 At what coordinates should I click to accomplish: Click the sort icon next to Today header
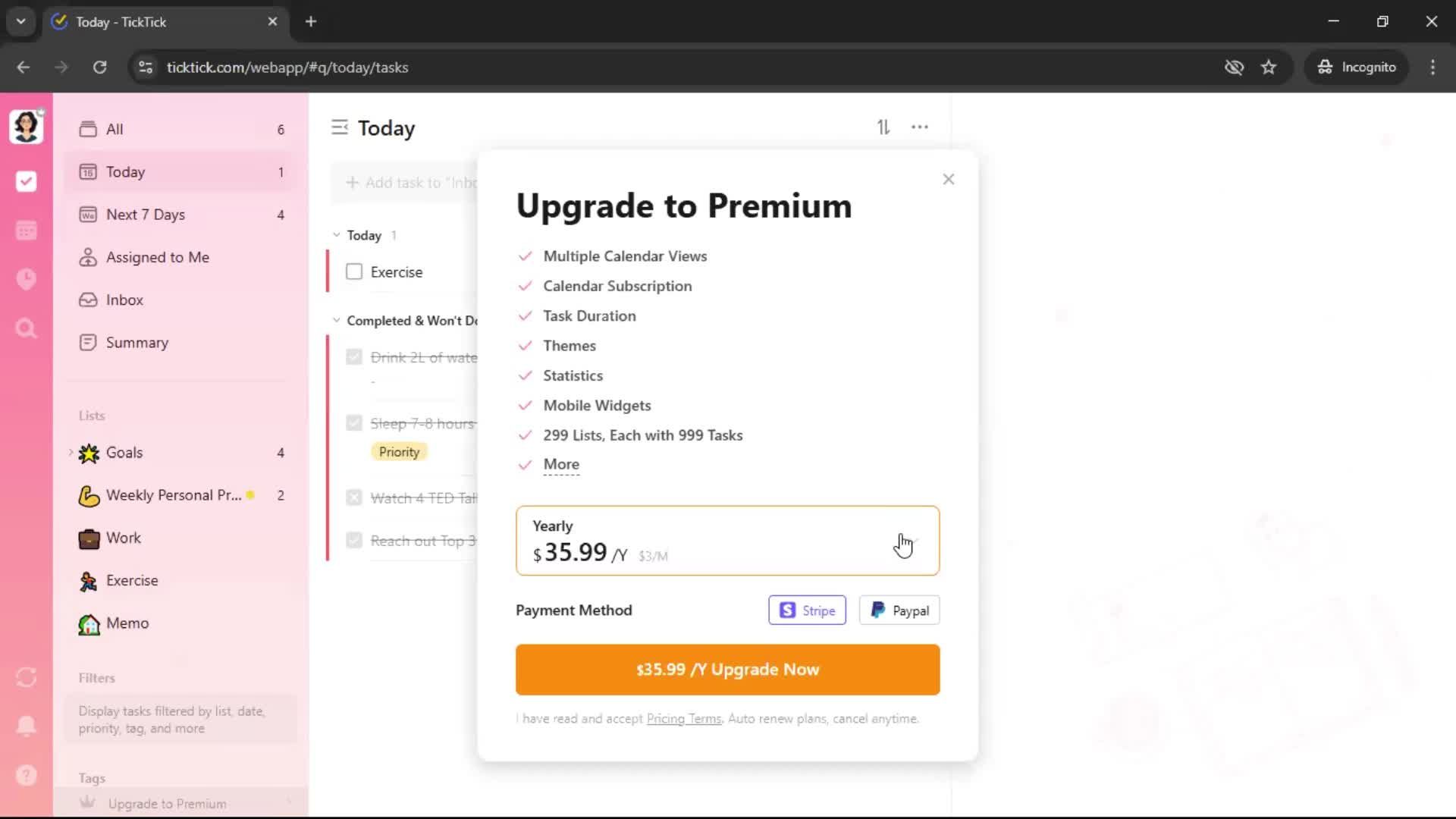coord(883,127)
